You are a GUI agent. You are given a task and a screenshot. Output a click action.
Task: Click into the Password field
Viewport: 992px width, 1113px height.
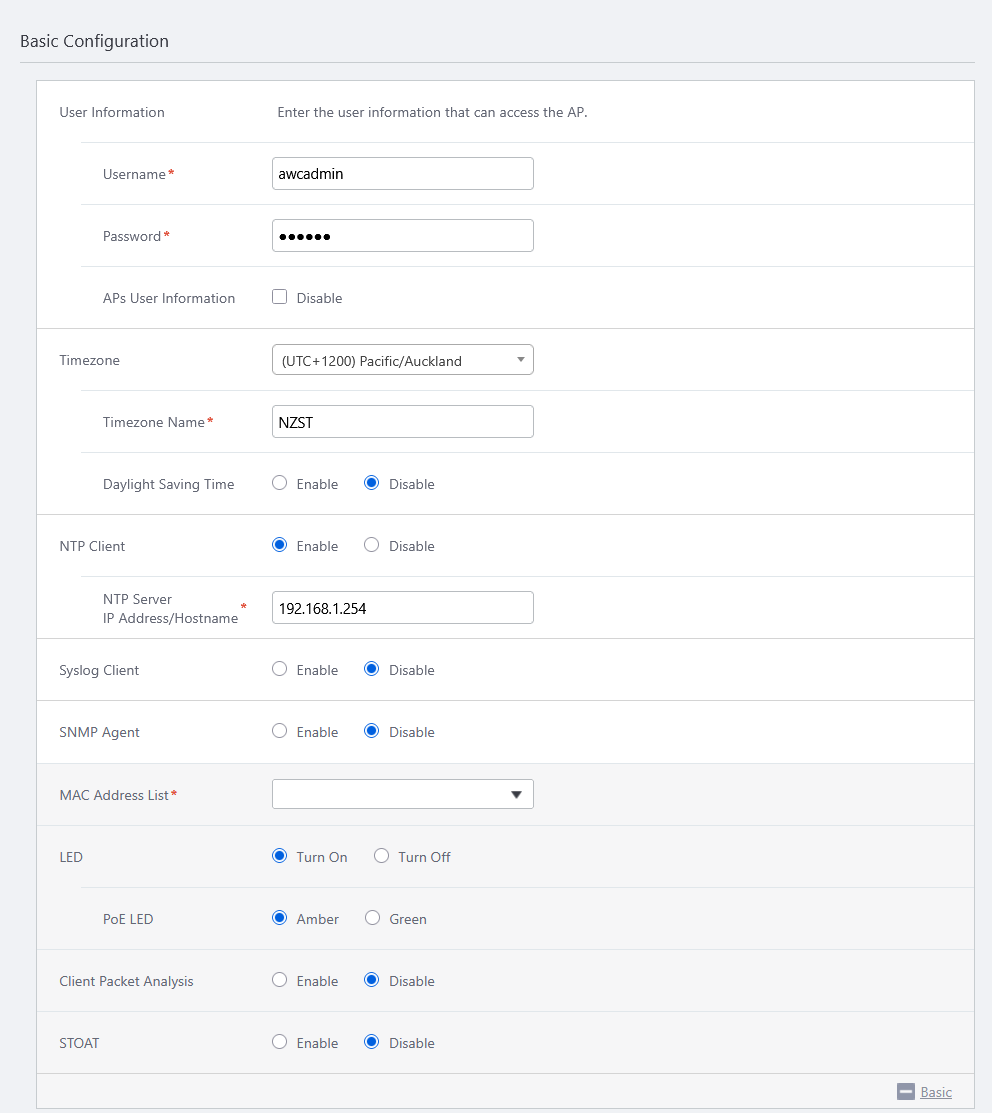(x=402, y=236)
